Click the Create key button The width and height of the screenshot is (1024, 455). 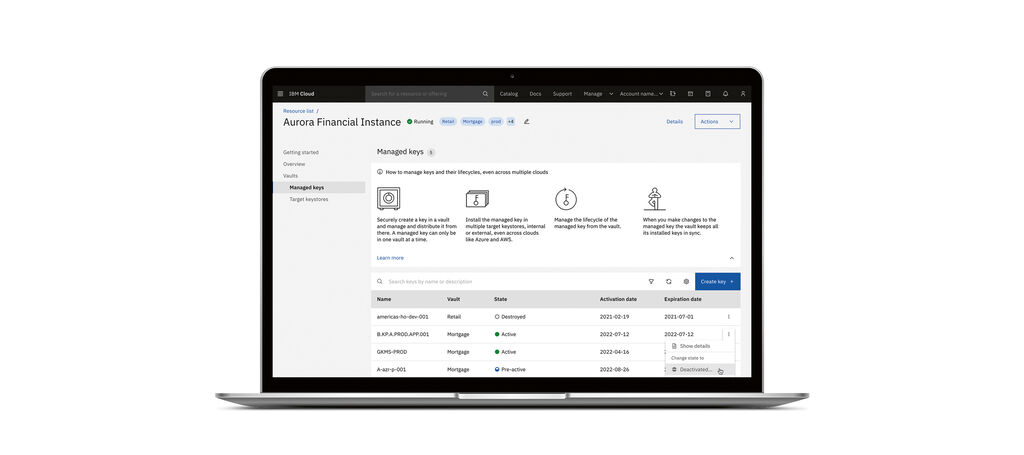tap(717, 282)
